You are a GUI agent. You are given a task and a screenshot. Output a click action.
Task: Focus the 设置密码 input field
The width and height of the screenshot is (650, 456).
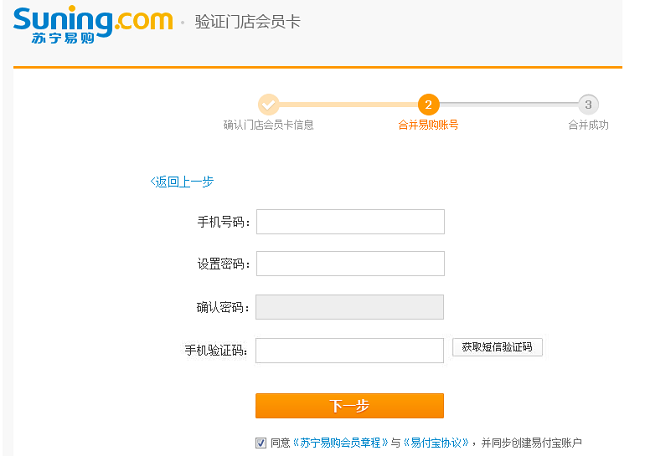coord(350,263)
